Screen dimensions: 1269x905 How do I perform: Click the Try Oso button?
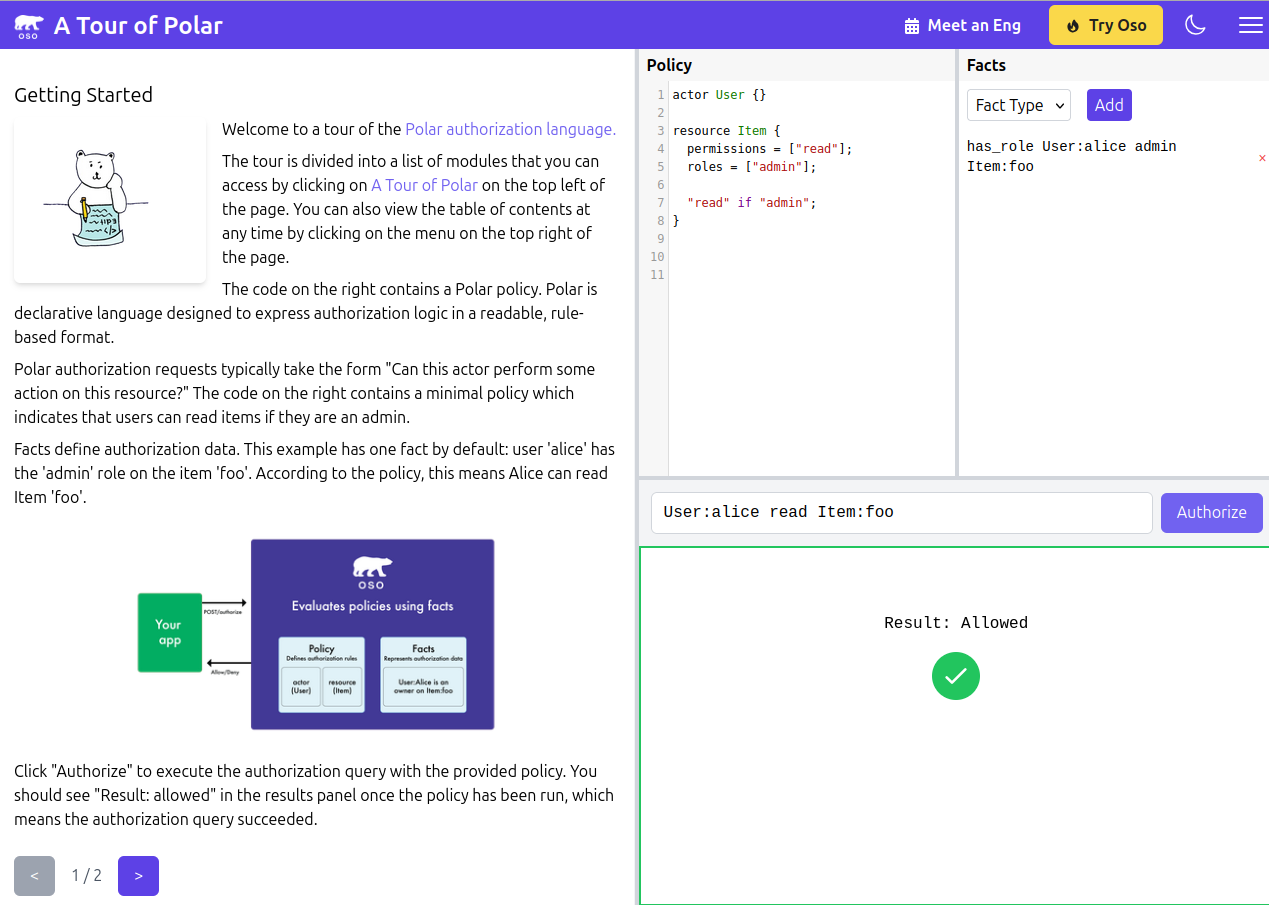pyautogui.click(x=1106, y=25)
